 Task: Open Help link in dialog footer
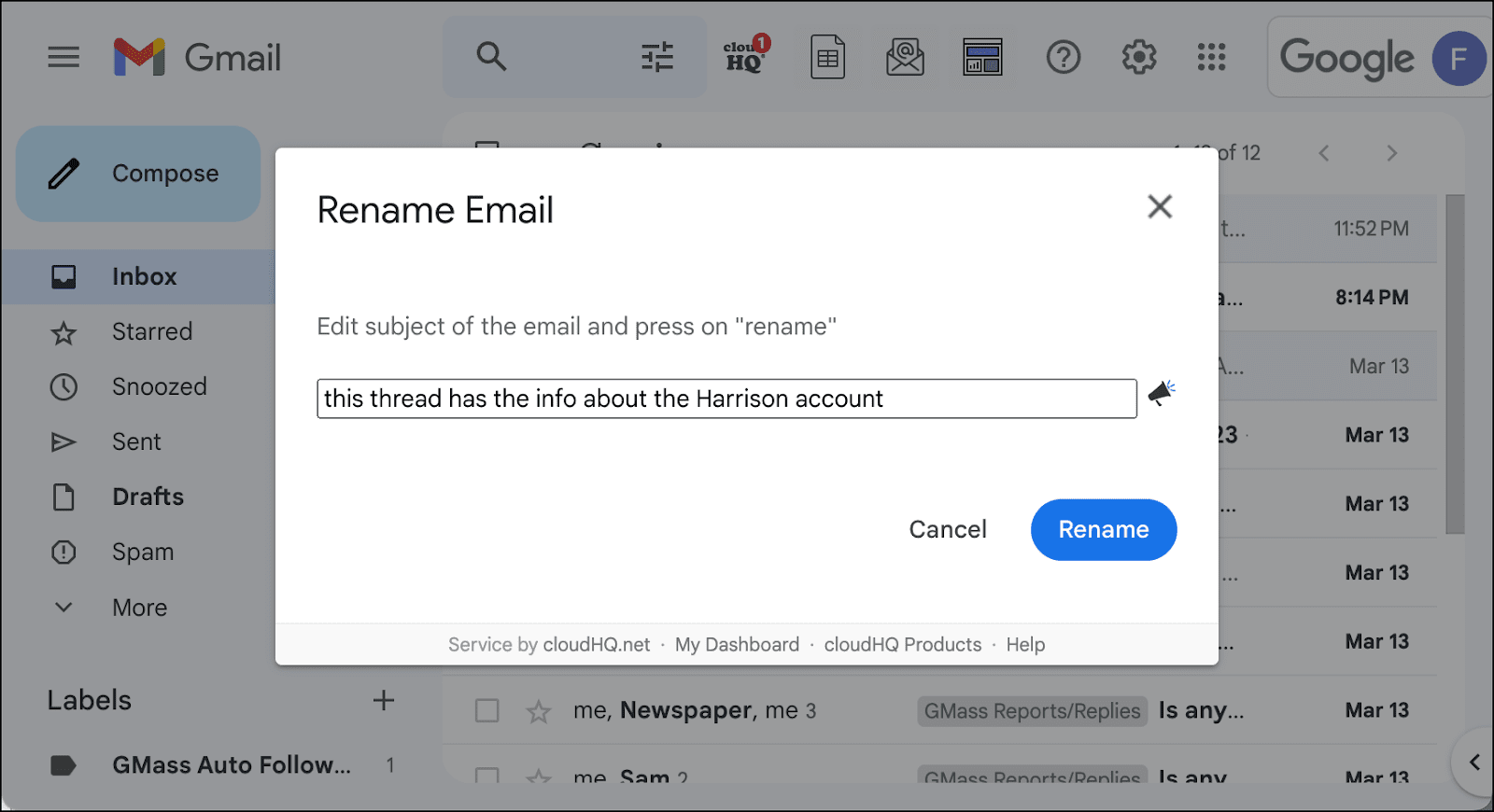coord(1025,645)
